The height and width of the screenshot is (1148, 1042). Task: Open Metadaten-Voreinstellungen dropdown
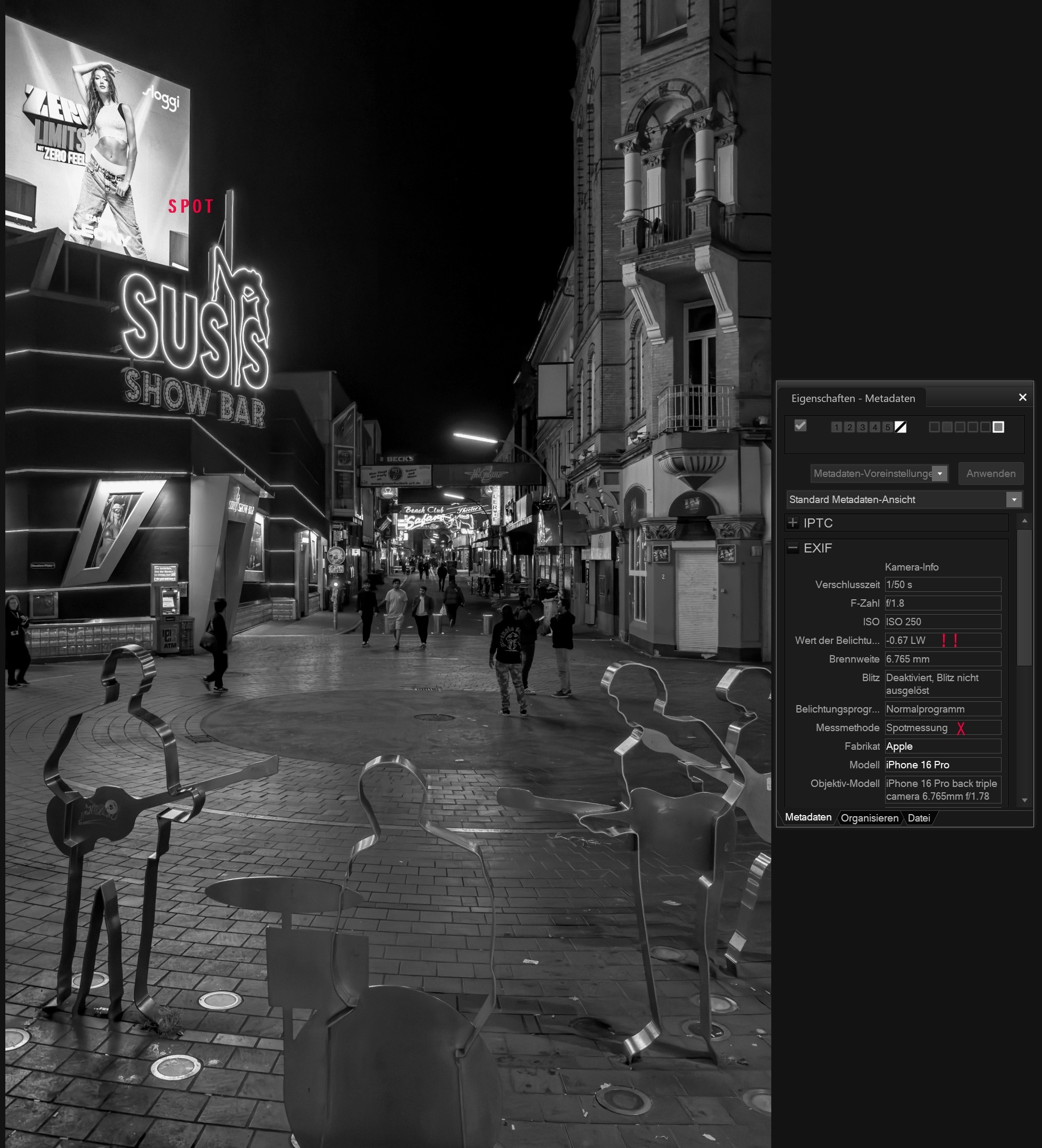(940, 474)
